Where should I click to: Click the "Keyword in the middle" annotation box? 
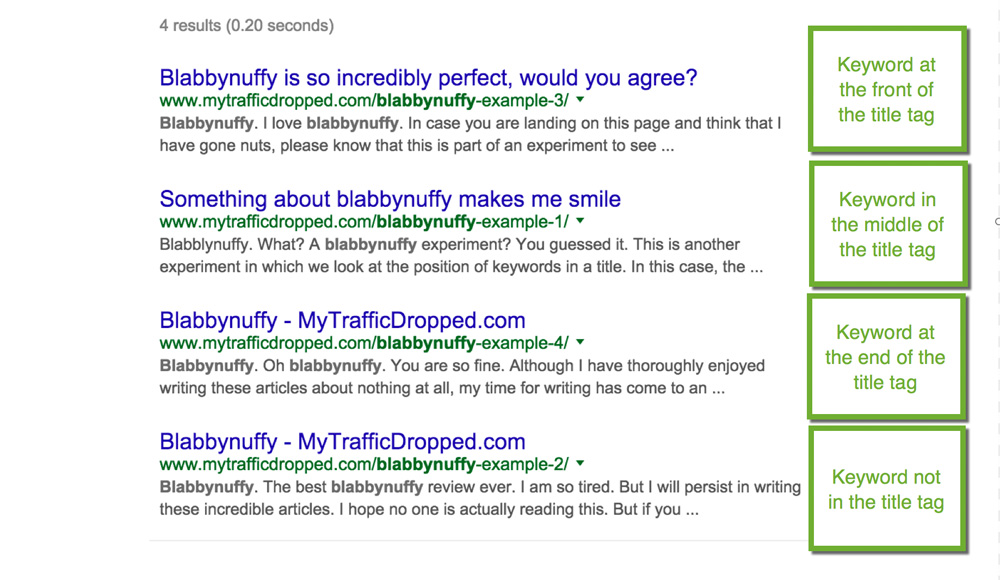tap(887, 225)
